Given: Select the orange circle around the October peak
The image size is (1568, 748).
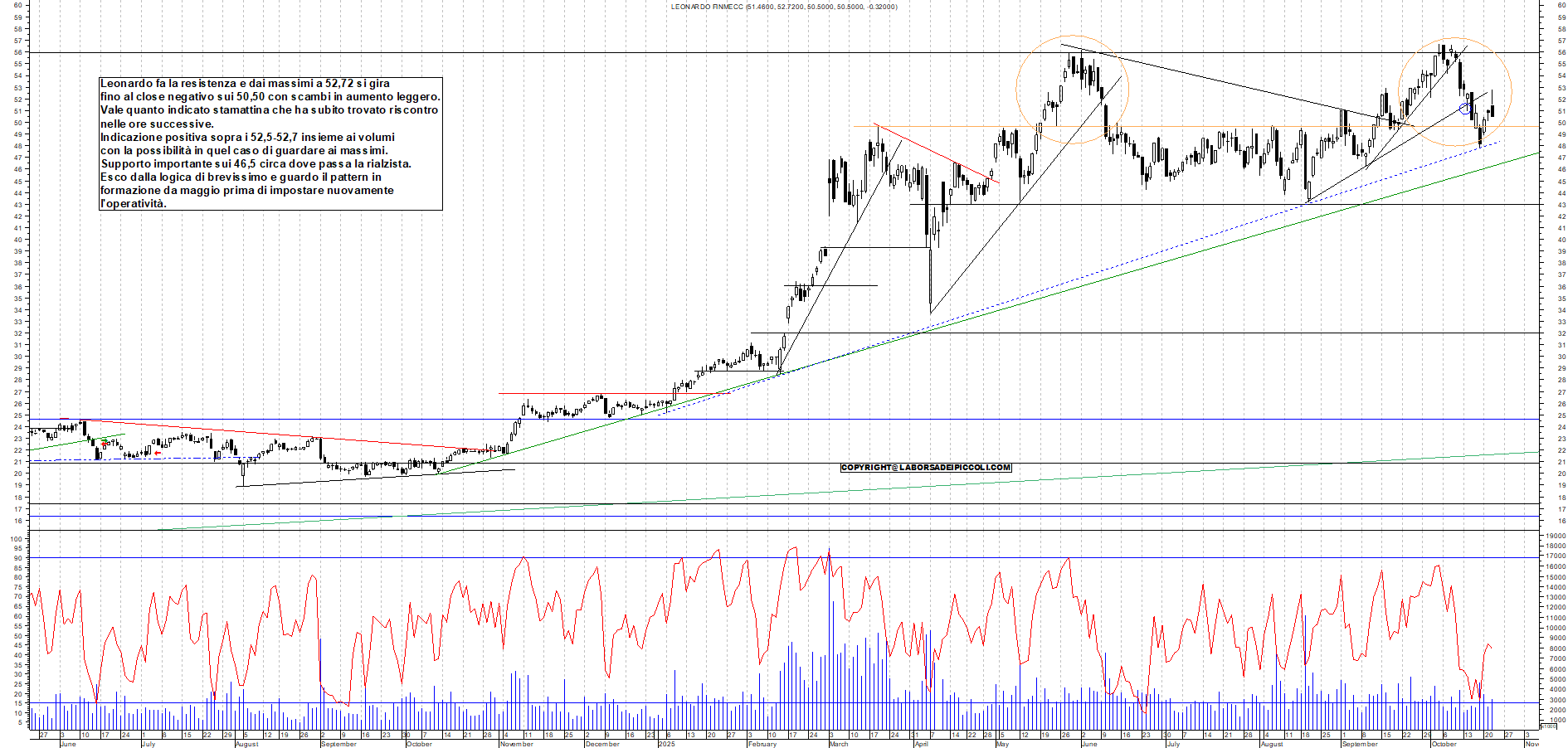Looking at the screenshot, I should (x=1510, y=91).
